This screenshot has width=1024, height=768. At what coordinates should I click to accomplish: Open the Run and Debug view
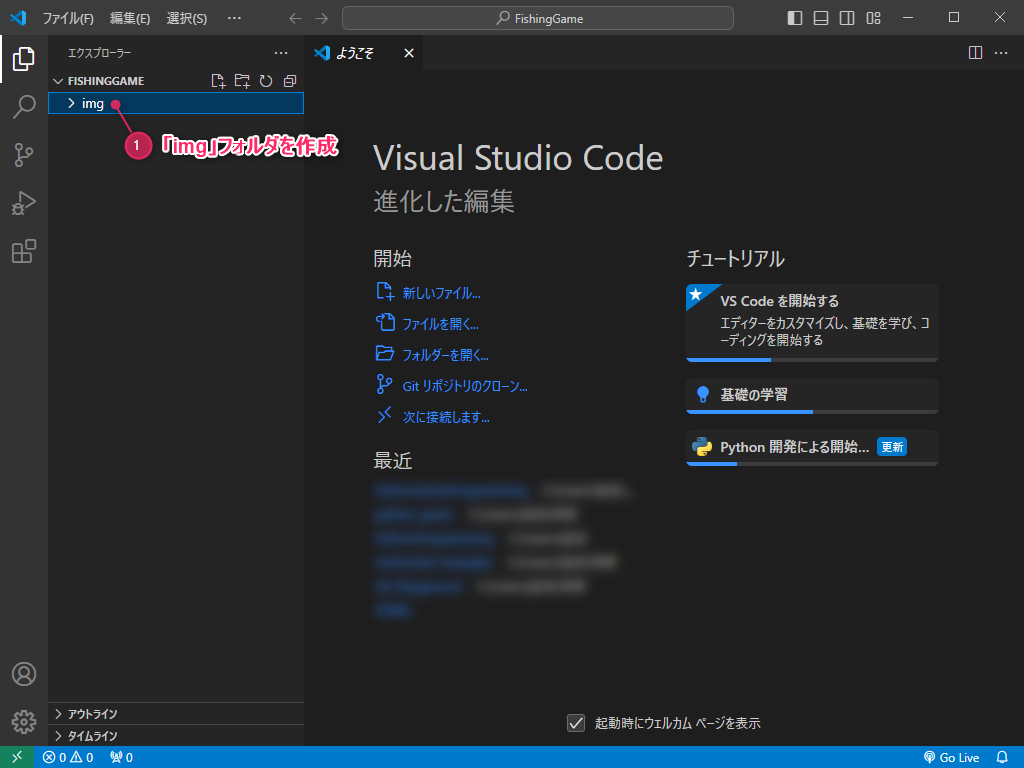click(24, 204)
